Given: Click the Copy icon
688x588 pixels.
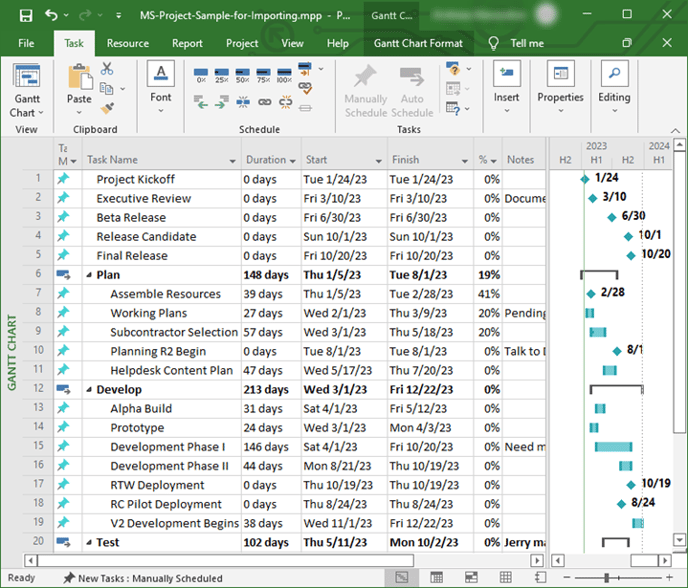Looking at the screenshot, I should [106, 88].
